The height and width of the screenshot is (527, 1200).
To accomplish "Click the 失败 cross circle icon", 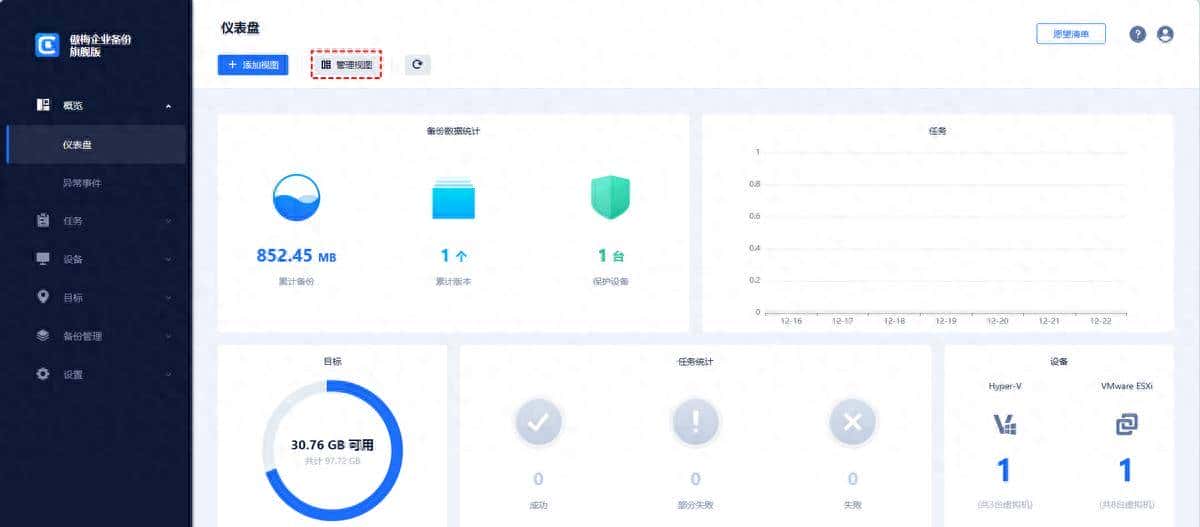I will (x=852, y=423).
